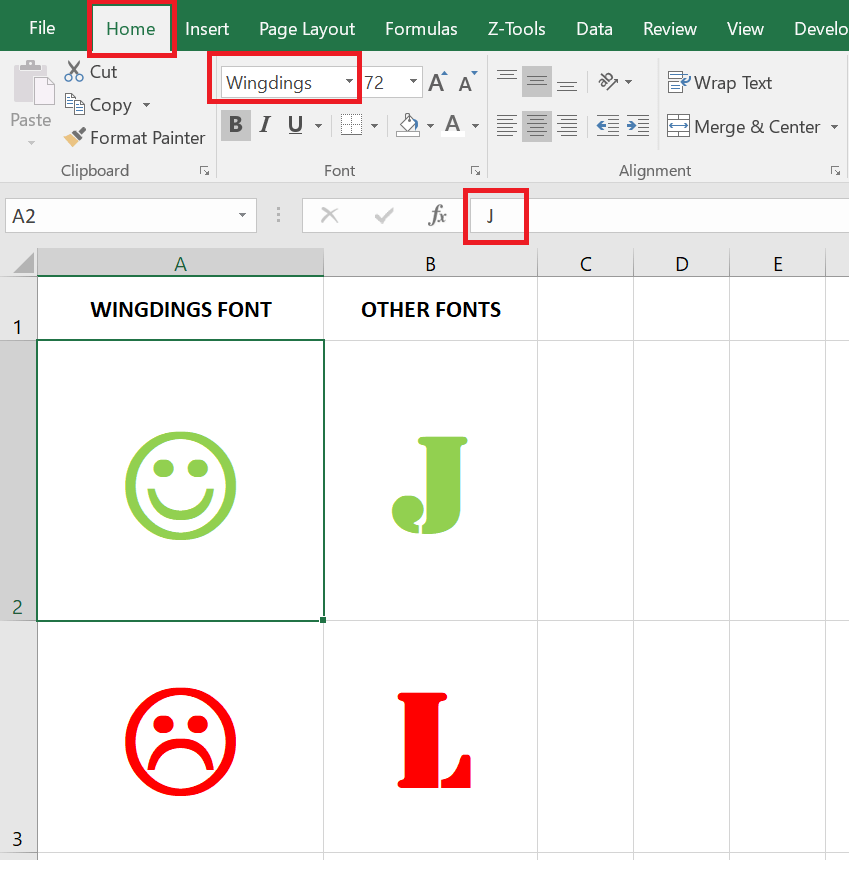Viewport: 858px width, 879px height.
Task: Apply the font color A icon
Action: tap(453, 125)
